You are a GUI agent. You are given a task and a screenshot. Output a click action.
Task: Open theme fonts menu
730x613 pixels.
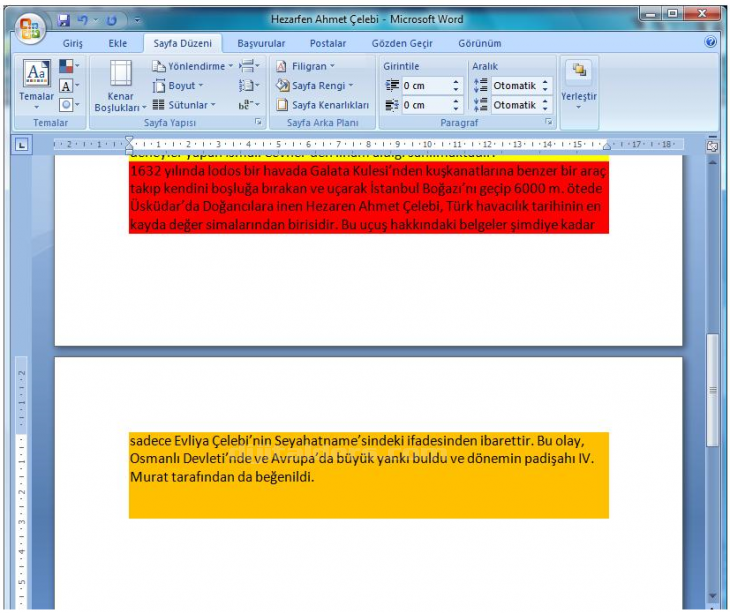[x=69, y=86]
